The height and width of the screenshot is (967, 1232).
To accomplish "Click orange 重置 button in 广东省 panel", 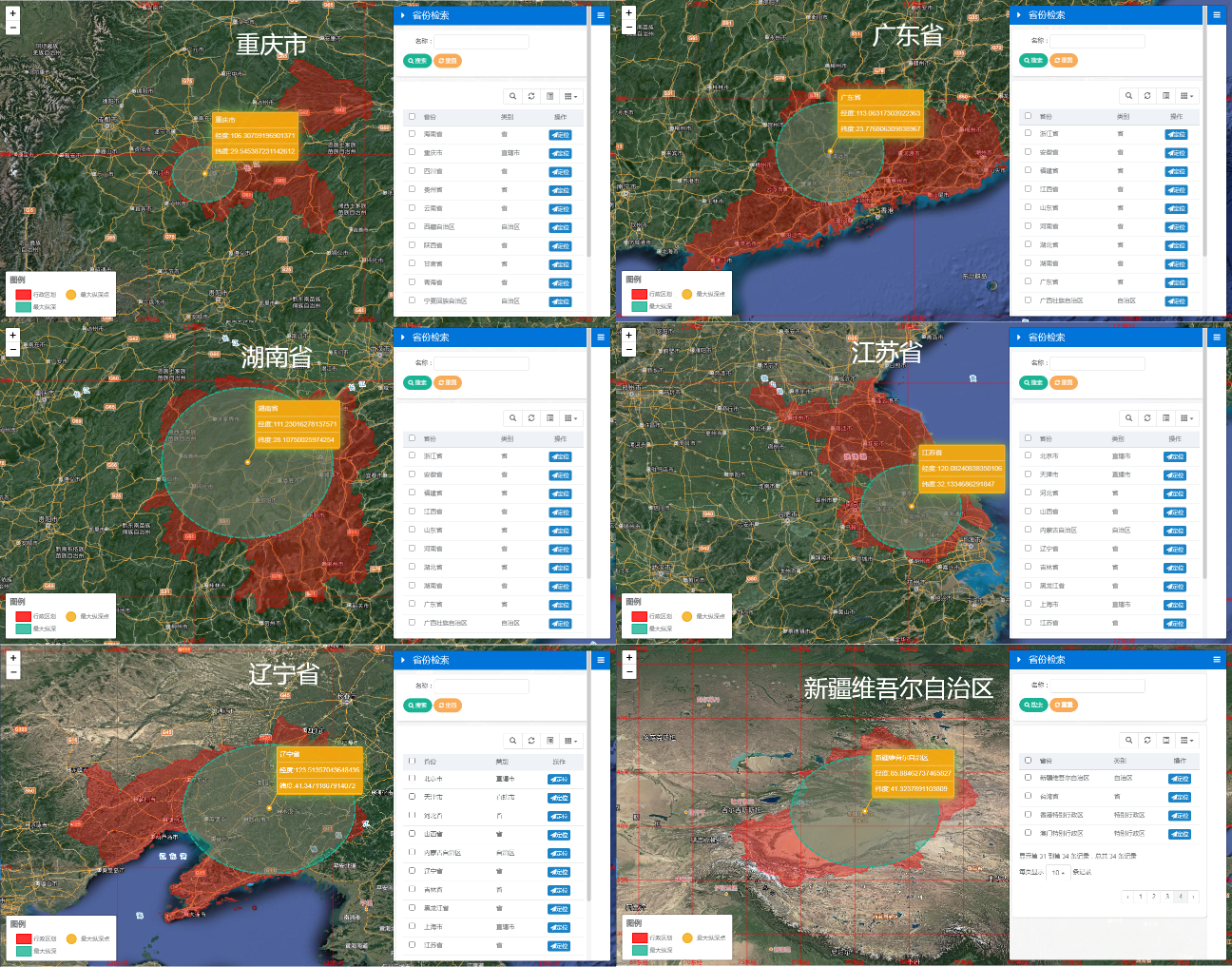I will [1064, 60].
